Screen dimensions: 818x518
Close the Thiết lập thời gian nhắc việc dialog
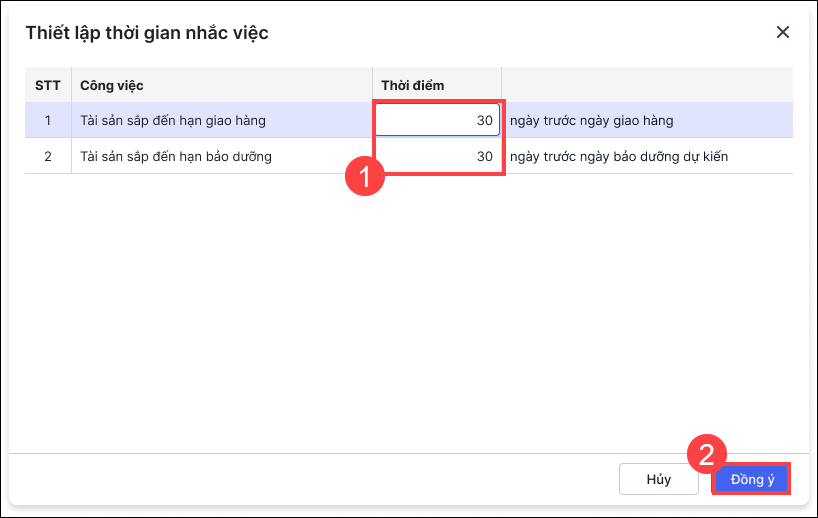(x=783, y=32)
